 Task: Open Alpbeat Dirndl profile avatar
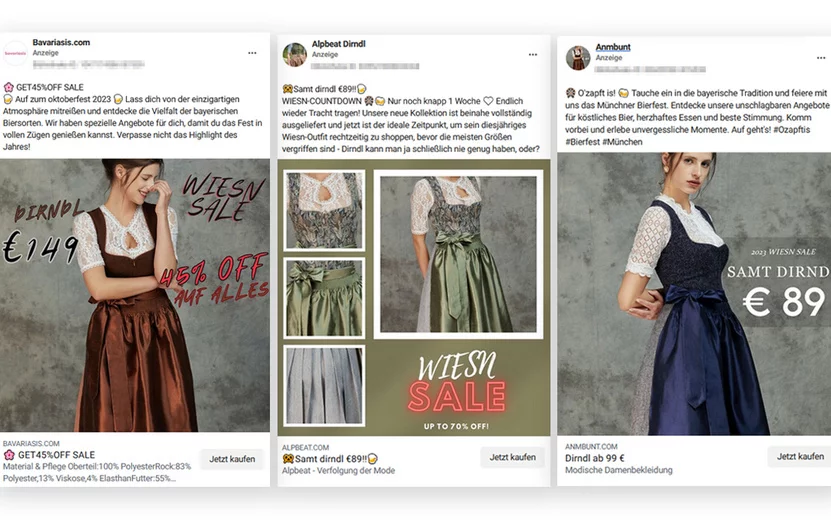tap(294, 54)
